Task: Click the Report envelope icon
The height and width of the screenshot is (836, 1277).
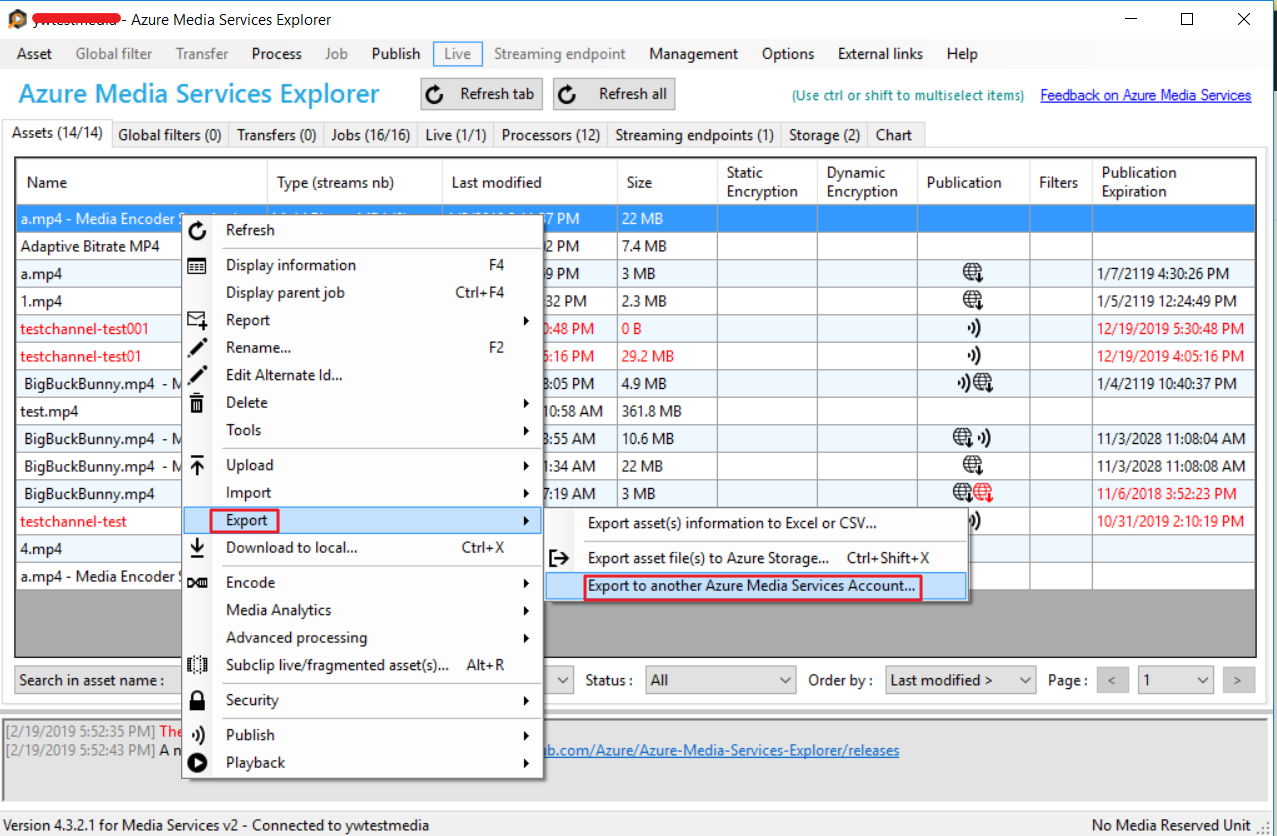Action: point(197,321)
